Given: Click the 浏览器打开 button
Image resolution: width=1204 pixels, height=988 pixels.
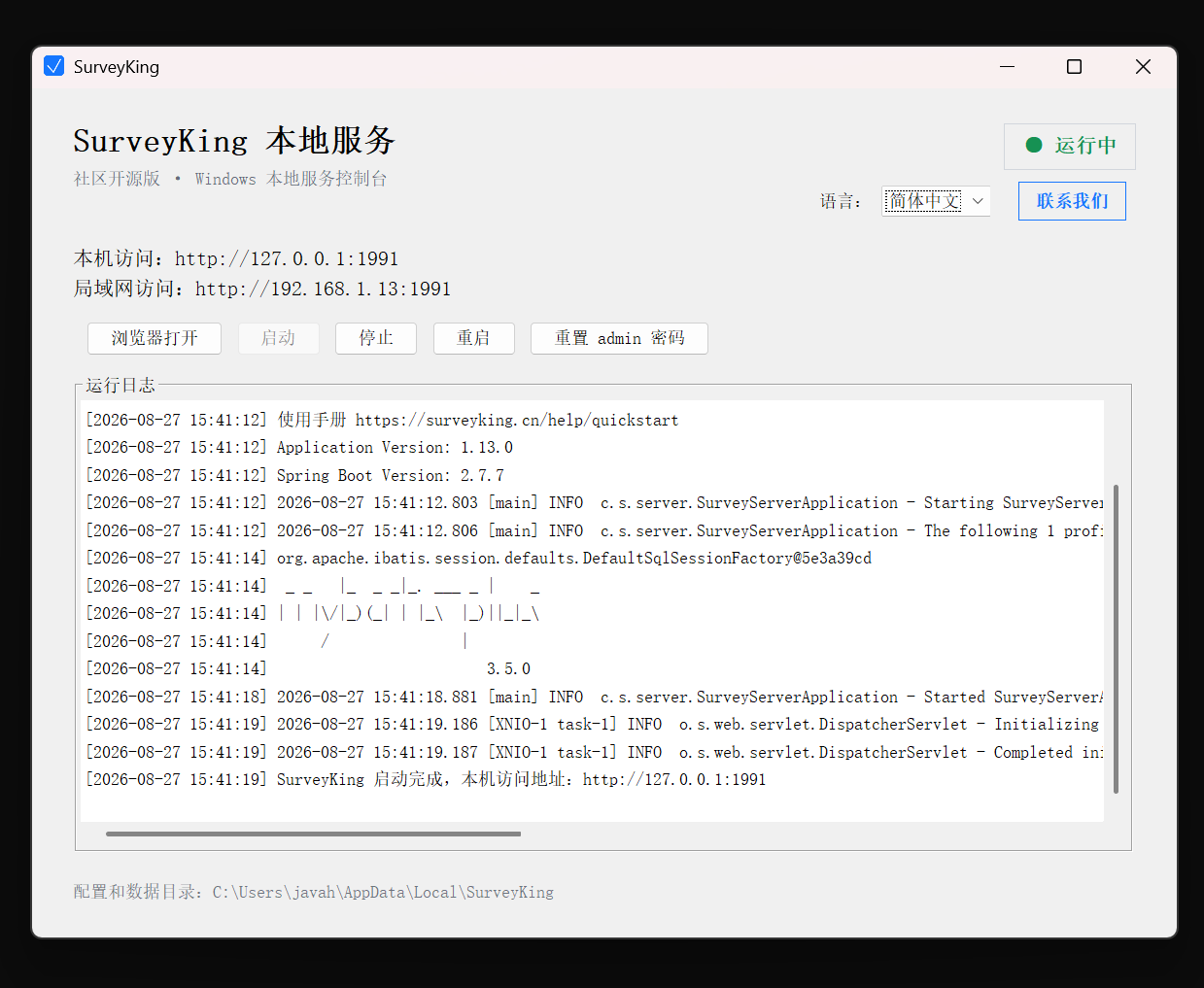Looking at the screenshot, I should tap(155, 338).
